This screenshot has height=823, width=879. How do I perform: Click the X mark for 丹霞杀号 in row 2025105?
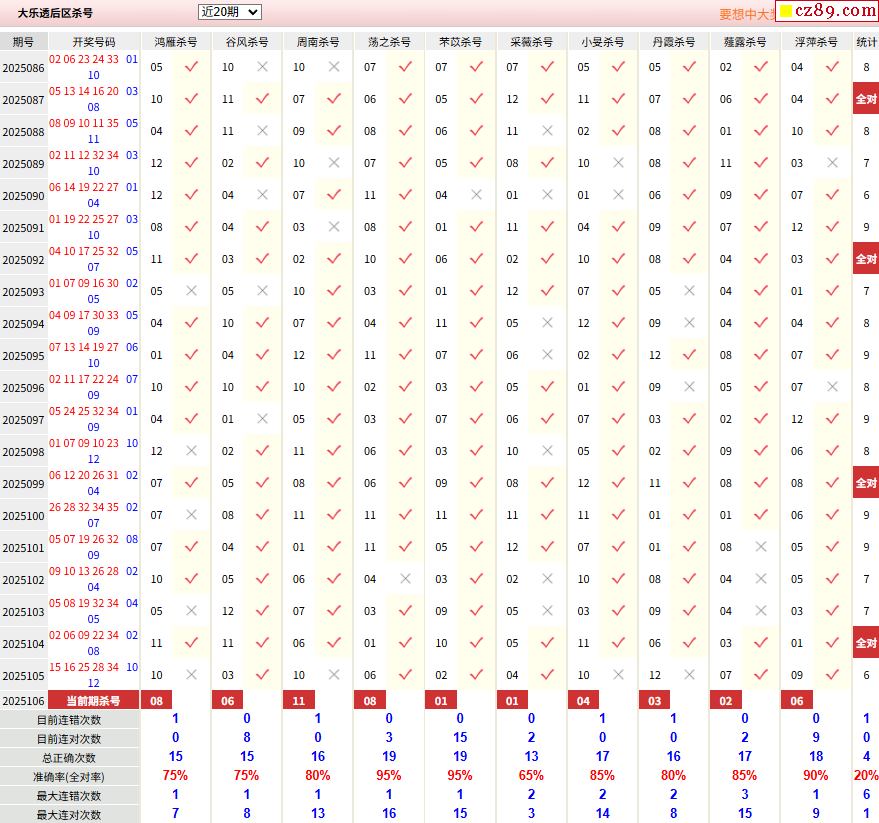pyautogui.click(x=690, y=674)
